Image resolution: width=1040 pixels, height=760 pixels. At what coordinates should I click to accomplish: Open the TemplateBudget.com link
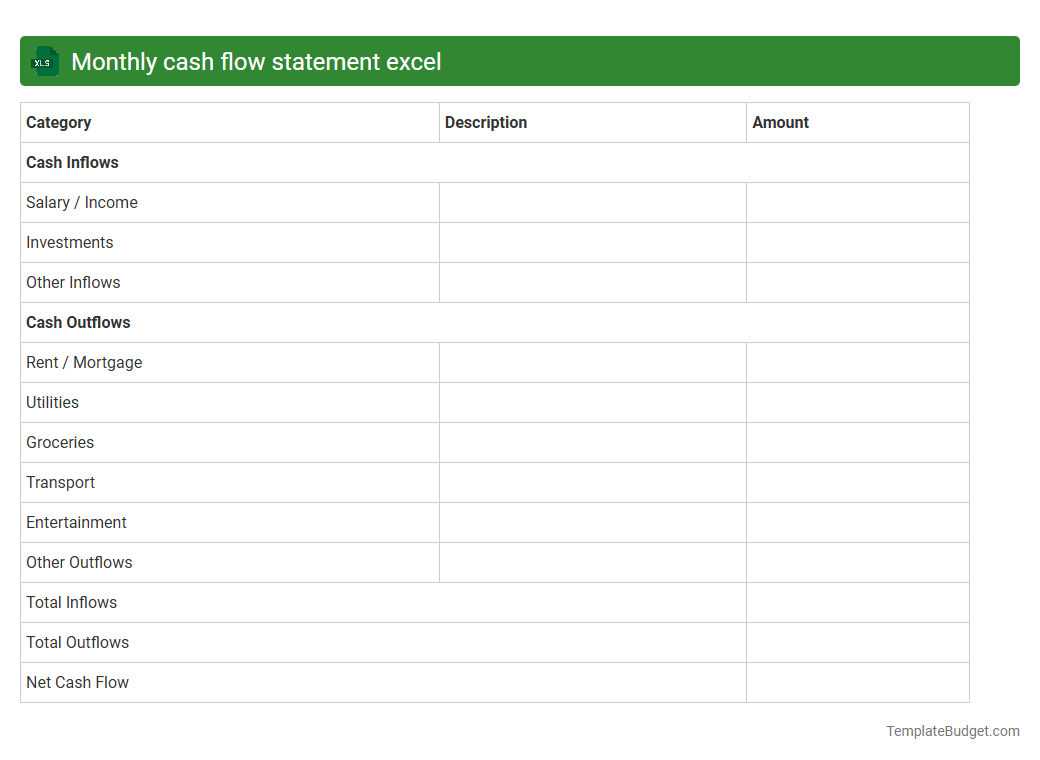pos(952,731)
